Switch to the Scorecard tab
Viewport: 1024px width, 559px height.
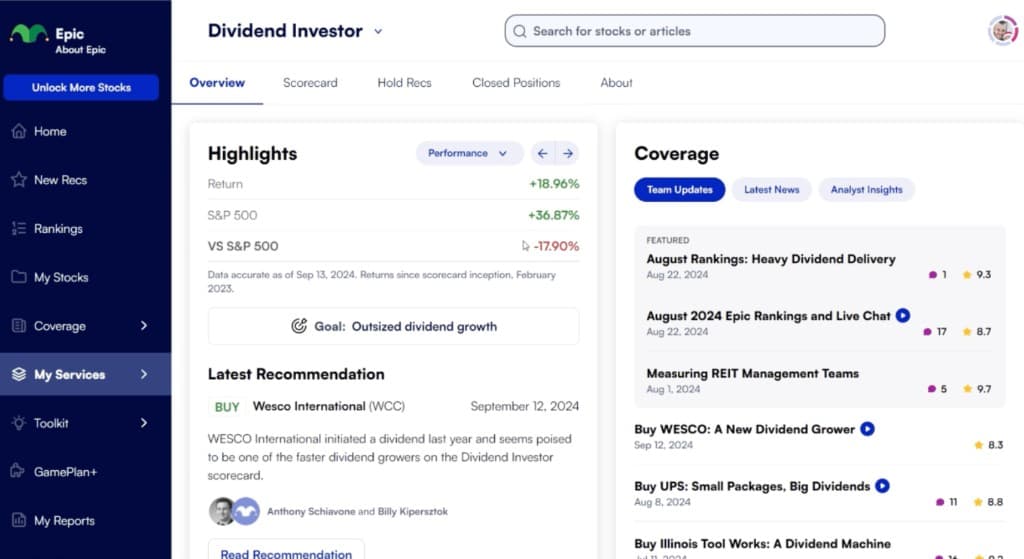[x=310, y=83]
